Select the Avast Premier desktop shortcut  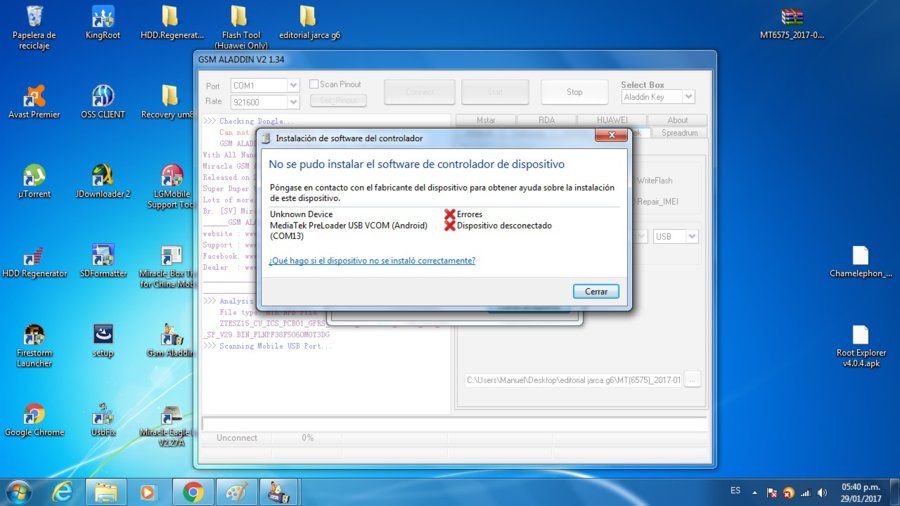tap(34, 102)
